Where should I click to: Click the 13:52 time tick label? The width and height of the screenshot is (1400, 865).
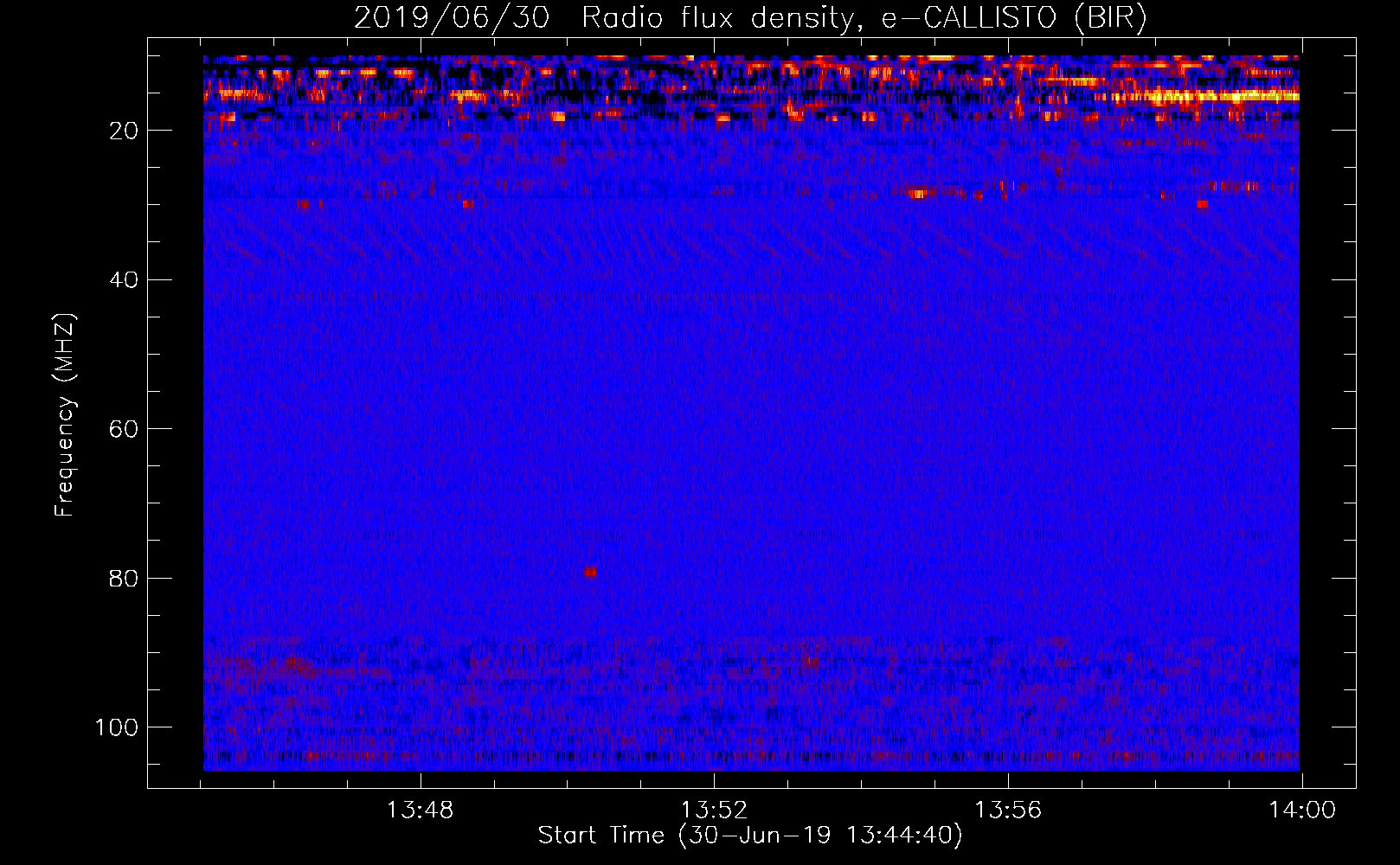714,811
